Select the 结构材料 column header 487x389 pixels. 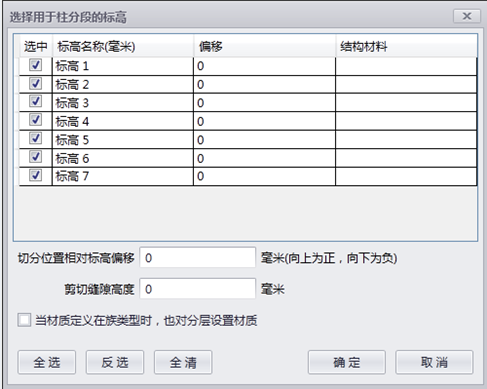406,46
